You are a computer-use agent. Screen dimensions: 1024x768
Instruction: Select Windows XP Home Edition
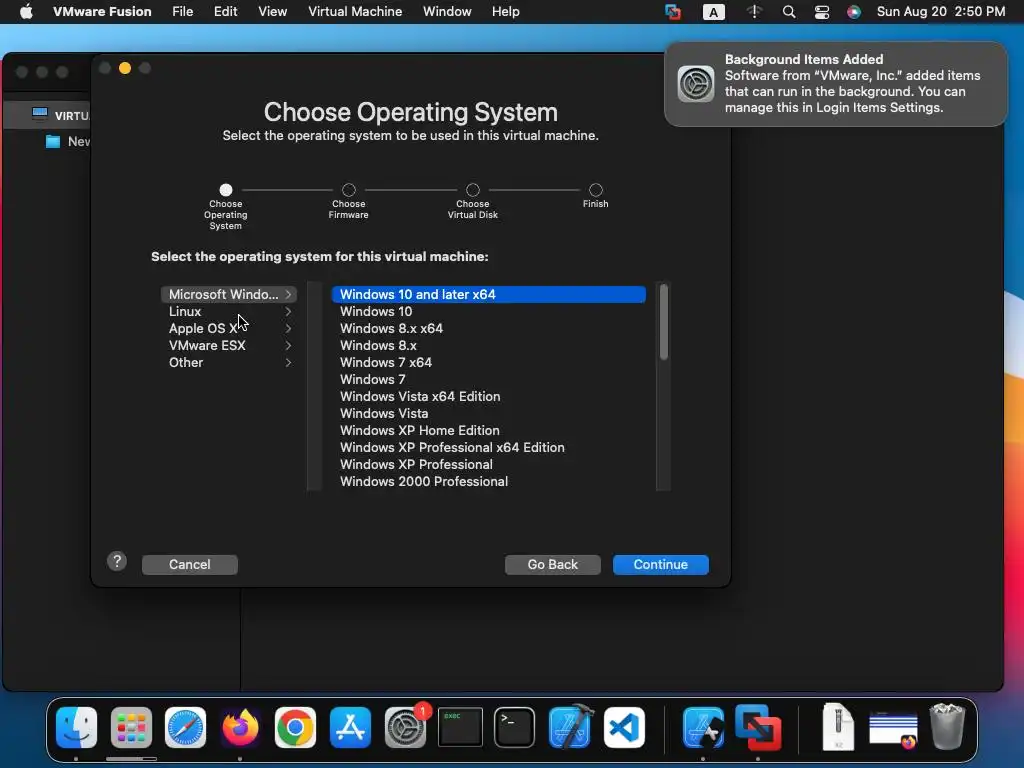[488, 430]
